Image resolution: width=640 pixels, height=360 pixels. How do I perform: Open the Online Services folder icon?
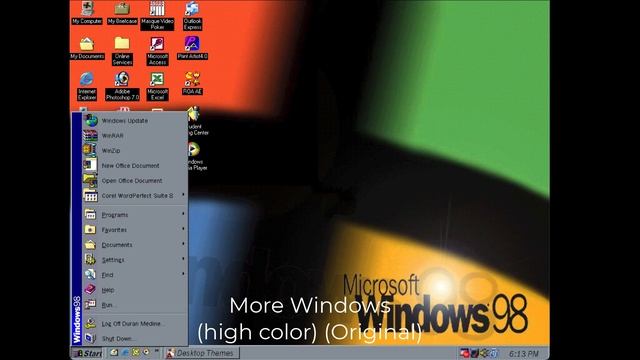point(122,51)
